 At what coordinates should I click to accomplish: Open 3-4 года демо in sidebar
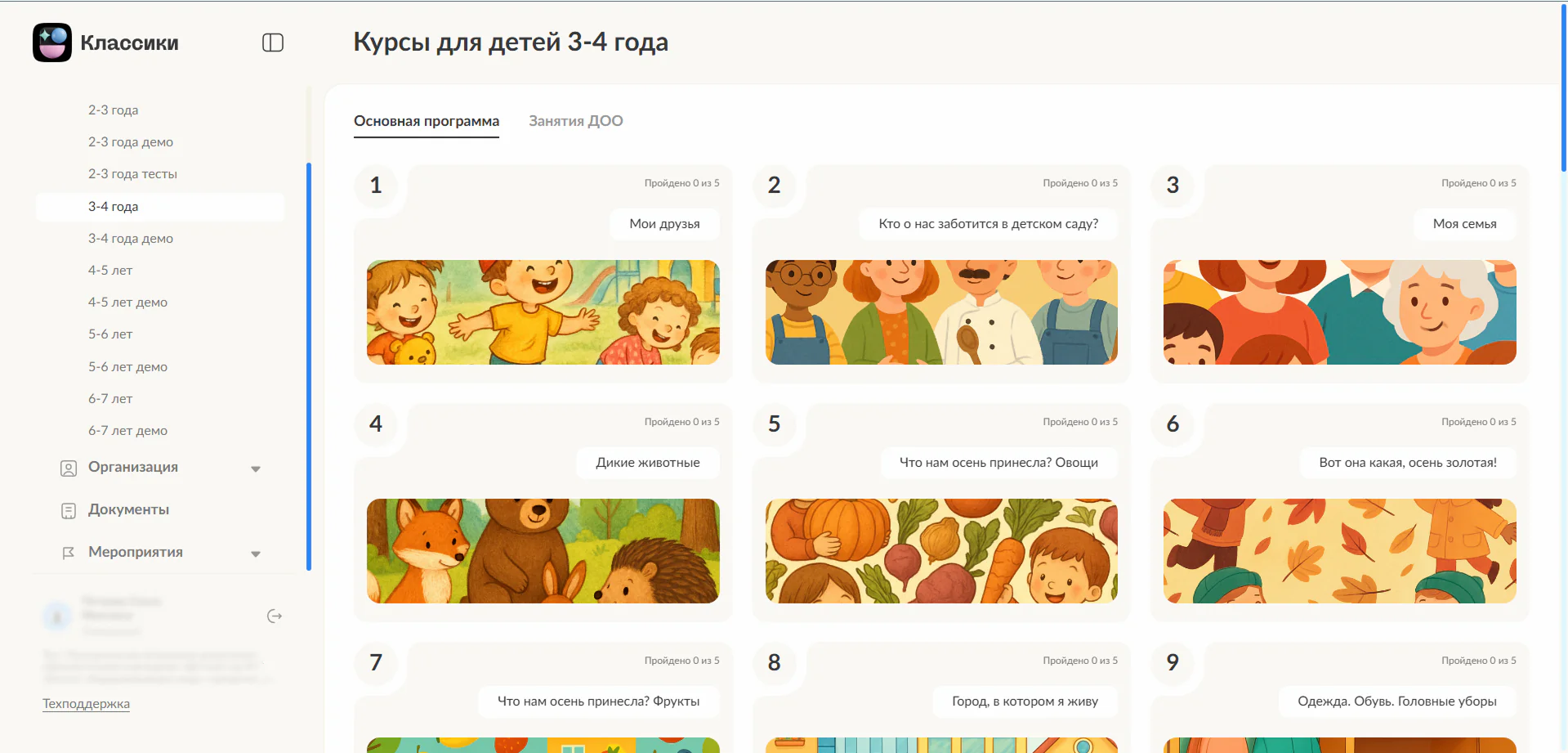click(x=131, y=238)
